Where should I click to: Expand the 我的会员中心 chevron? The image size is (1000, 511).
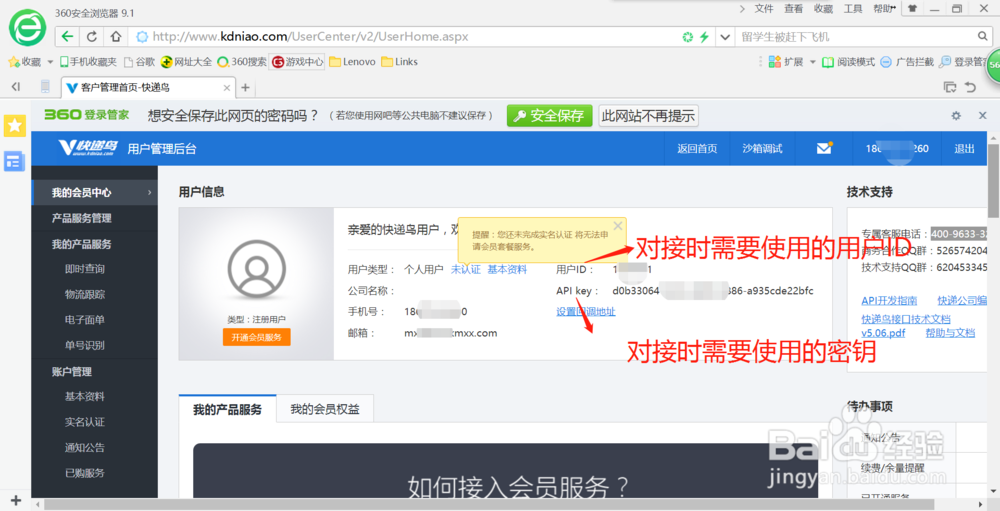pos(149,193)
